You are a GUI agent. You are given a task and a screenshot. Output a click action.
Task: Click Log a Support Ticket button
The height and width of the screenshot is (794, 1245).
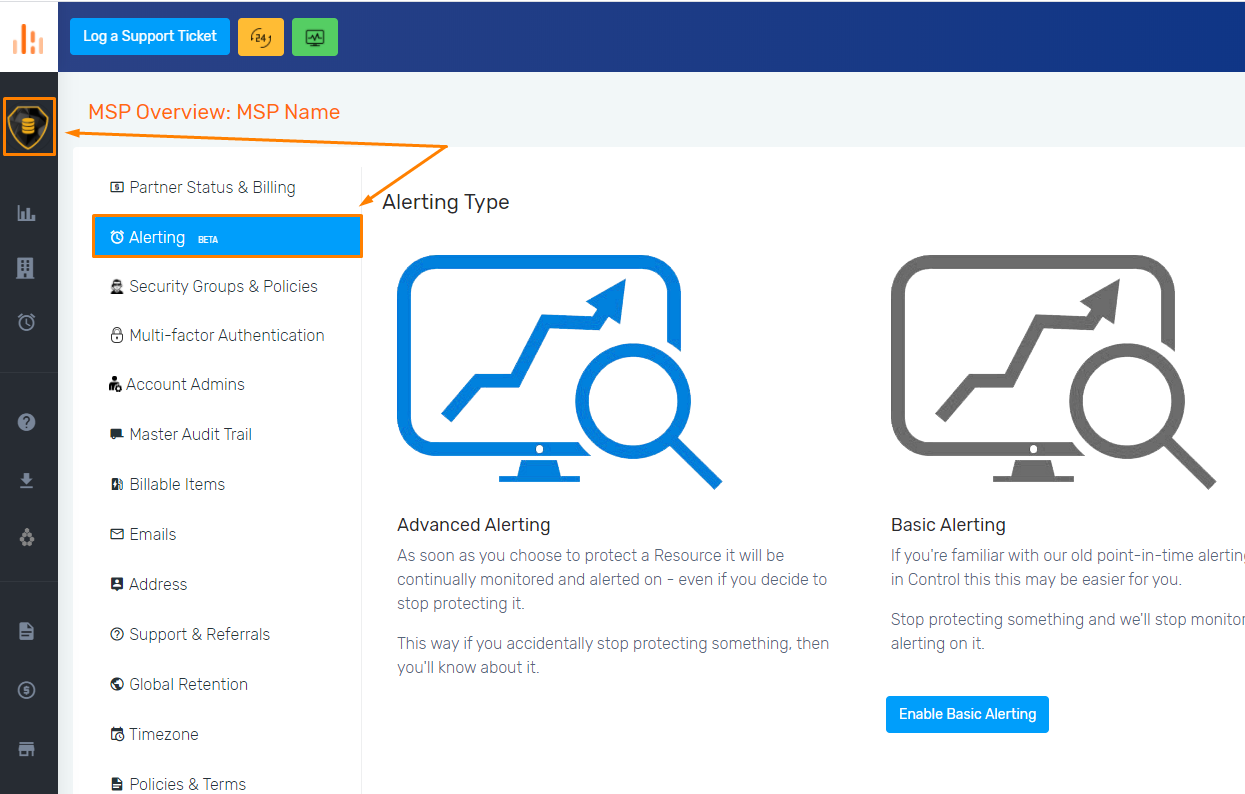click(x=150, y=36)
